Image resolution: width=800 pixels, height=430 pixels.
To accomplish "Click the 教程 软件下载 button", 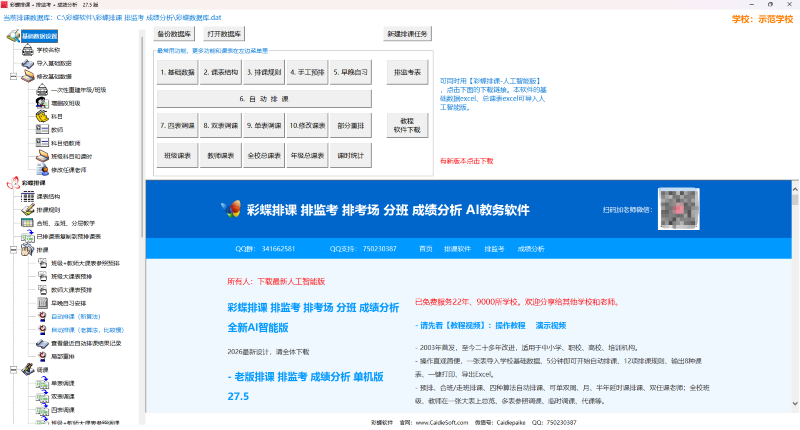I will click(x=407, y=125).
